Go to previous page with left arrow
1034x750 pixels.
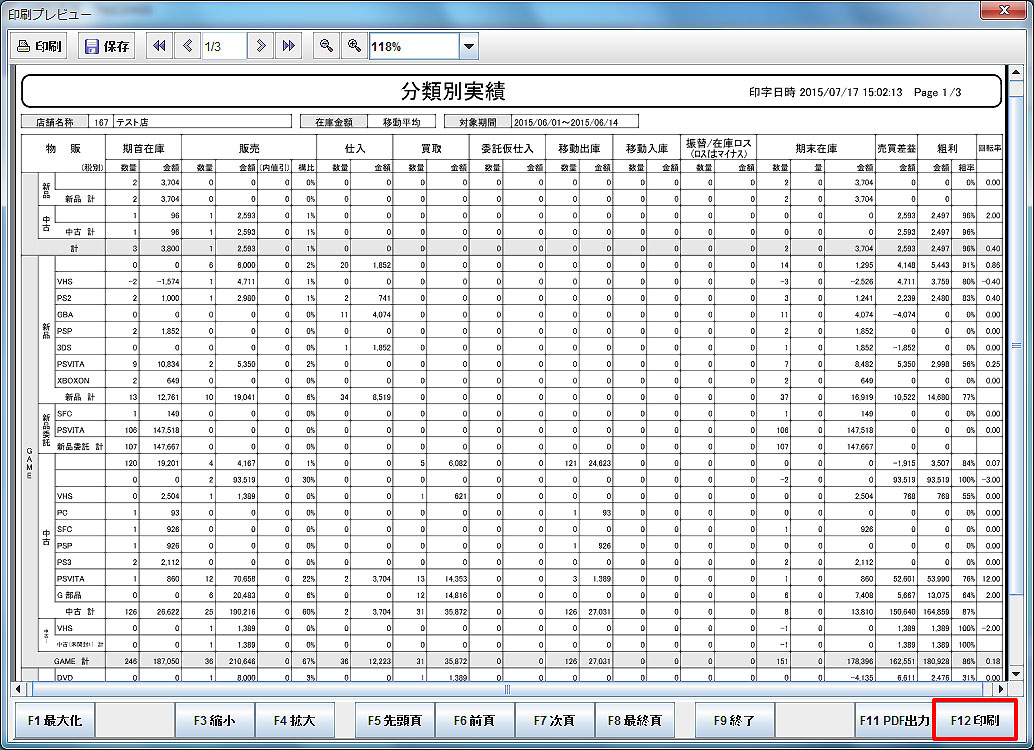click(188, 46)
